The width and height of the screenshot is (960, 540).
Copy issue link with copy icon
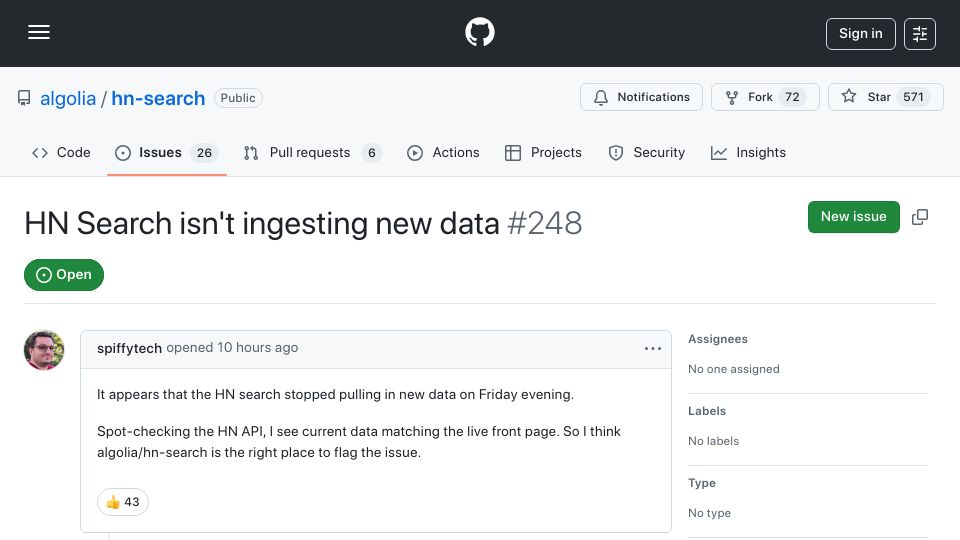tap(920, 217)
